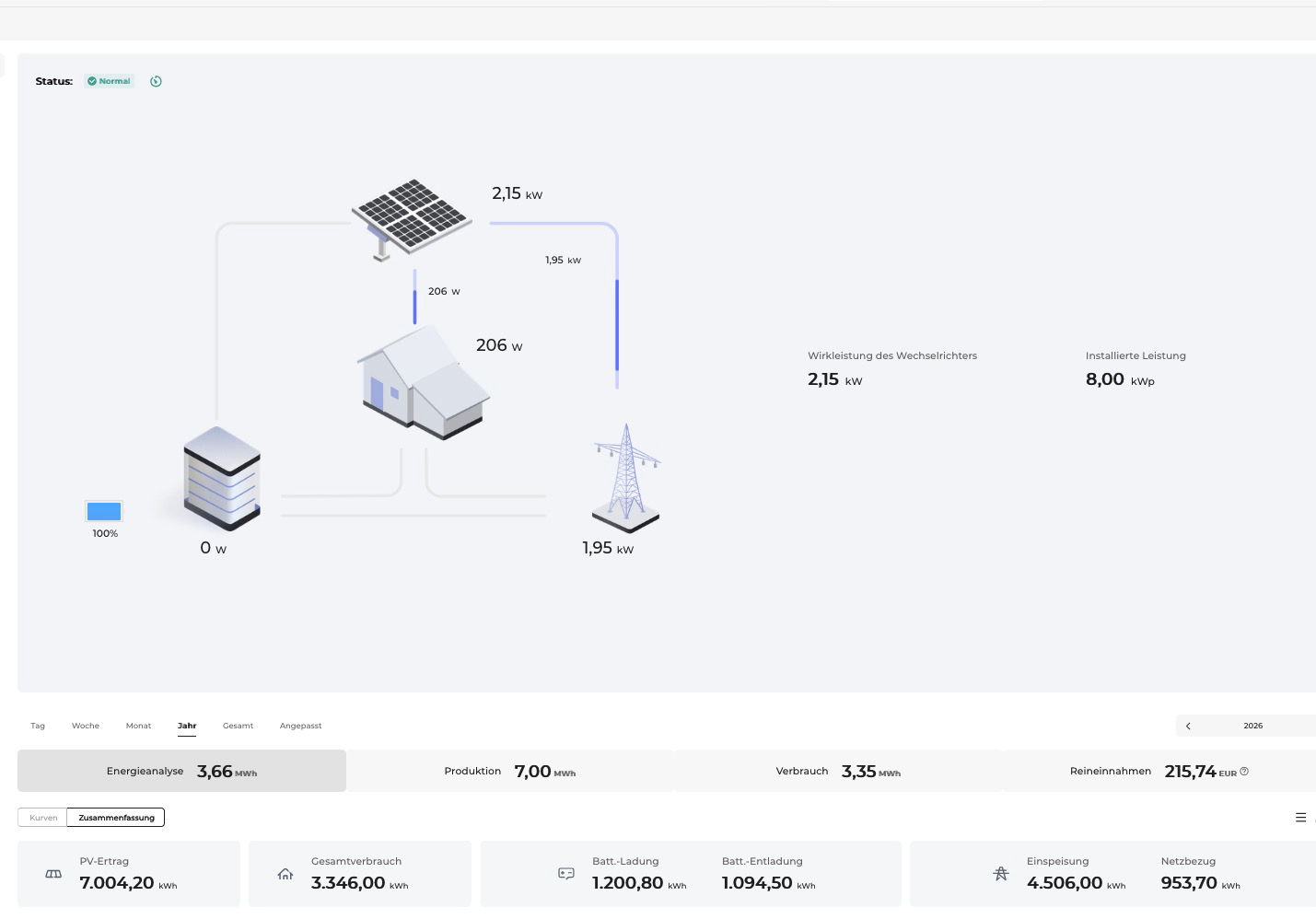Viewport: 1316px width, 919px height.
Task: Select the Energieanalyse 3,66 MWh card
Action: (181, 771)
